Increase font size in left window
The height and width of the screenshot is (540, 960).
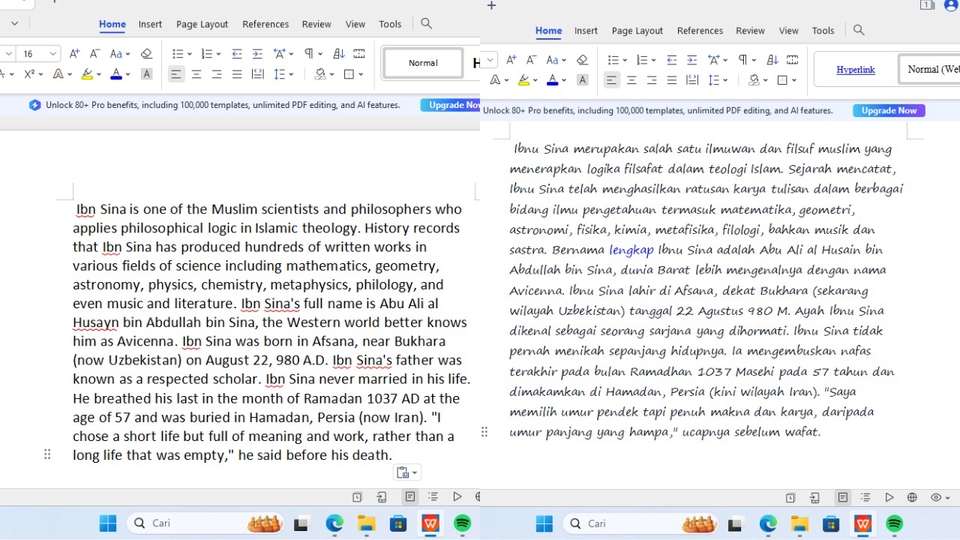click(x=74, y=54)
